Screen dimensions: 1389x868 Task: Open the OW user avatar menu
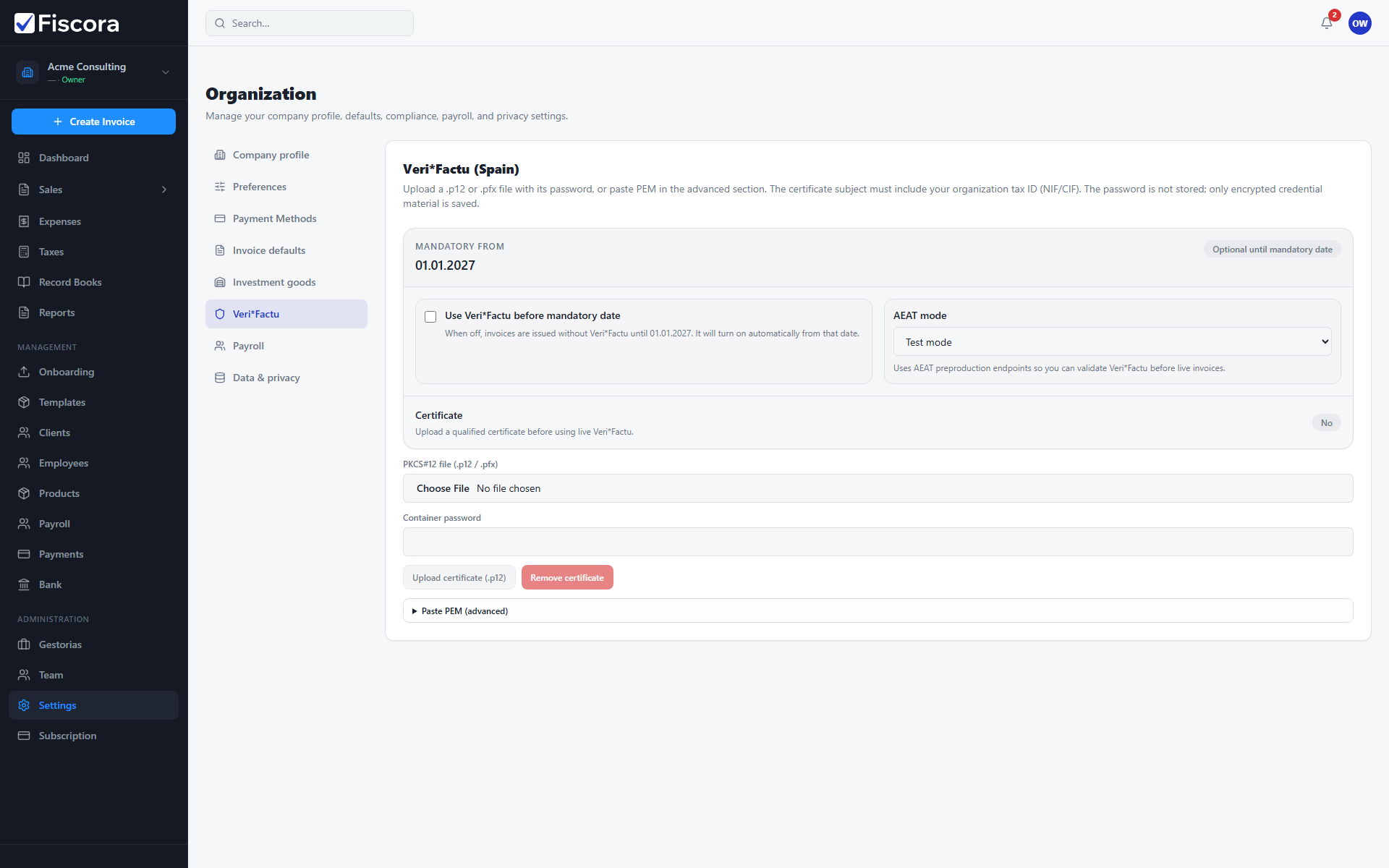click(1360, 23)
